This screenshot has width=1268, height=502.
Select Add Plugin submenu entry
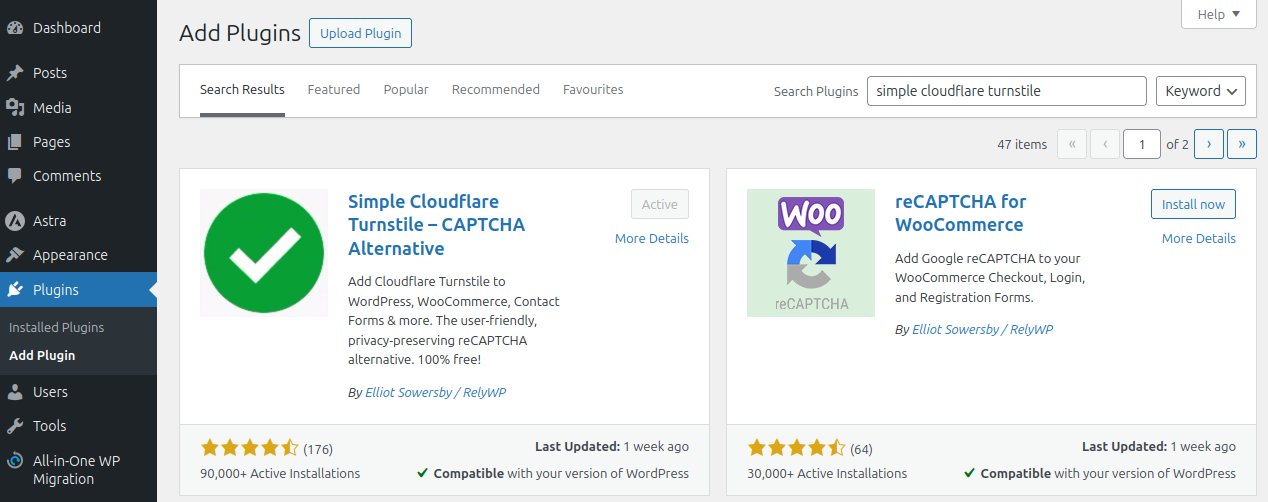pyautogui.click(x=42, y=355)
